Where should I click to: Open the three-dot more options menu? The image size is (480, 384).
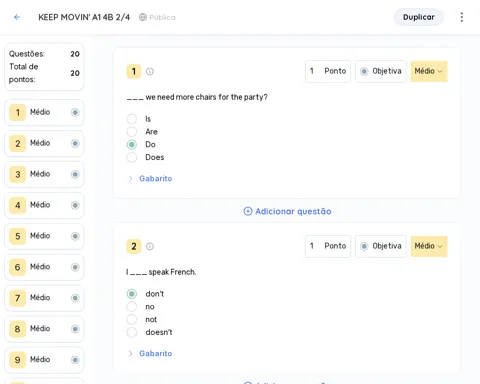[x=462, y=17]
